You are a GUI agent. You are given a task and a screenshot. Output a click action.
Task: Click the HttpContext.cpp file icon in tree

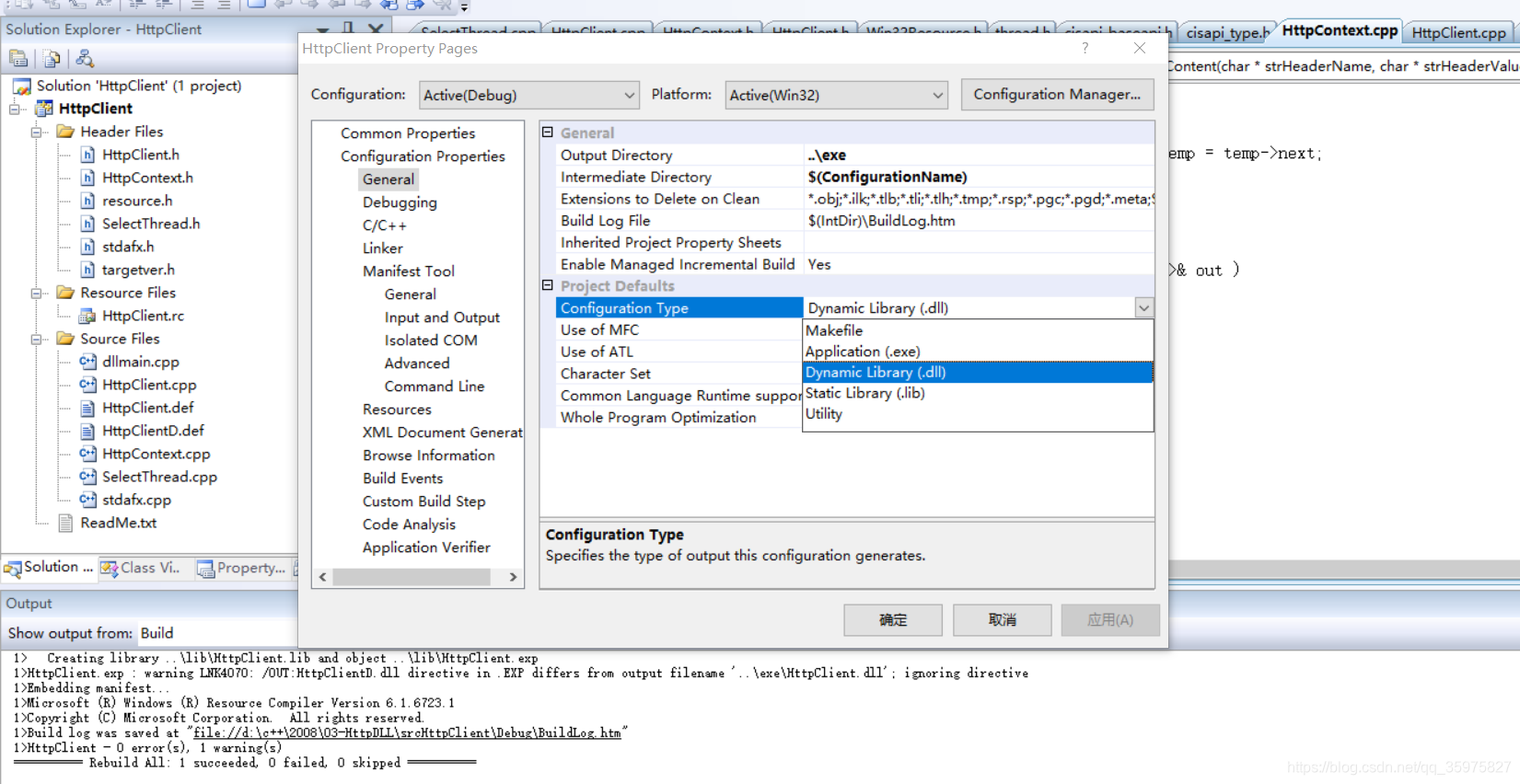pos(87,454)
